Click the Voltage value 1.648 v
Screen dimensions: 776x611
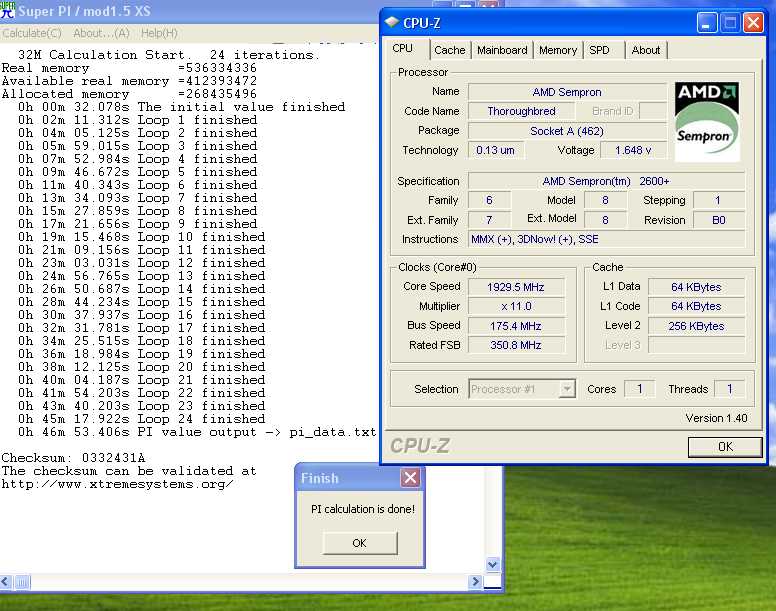pos(633,150)
